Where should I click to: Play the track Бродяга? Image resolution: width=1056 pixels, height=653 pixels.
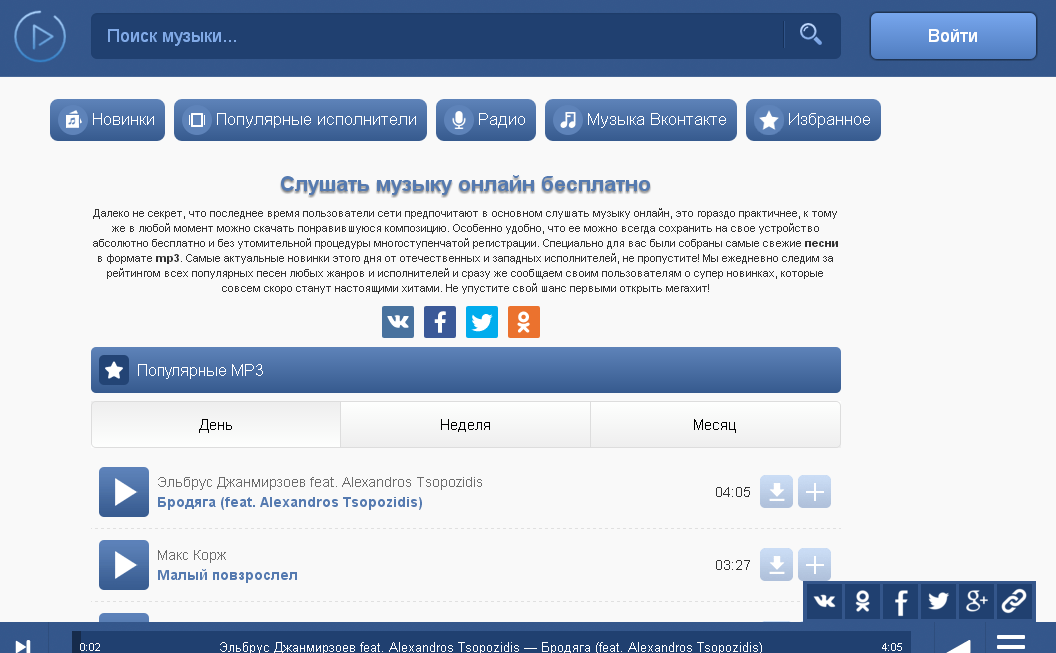coord(124,492)
